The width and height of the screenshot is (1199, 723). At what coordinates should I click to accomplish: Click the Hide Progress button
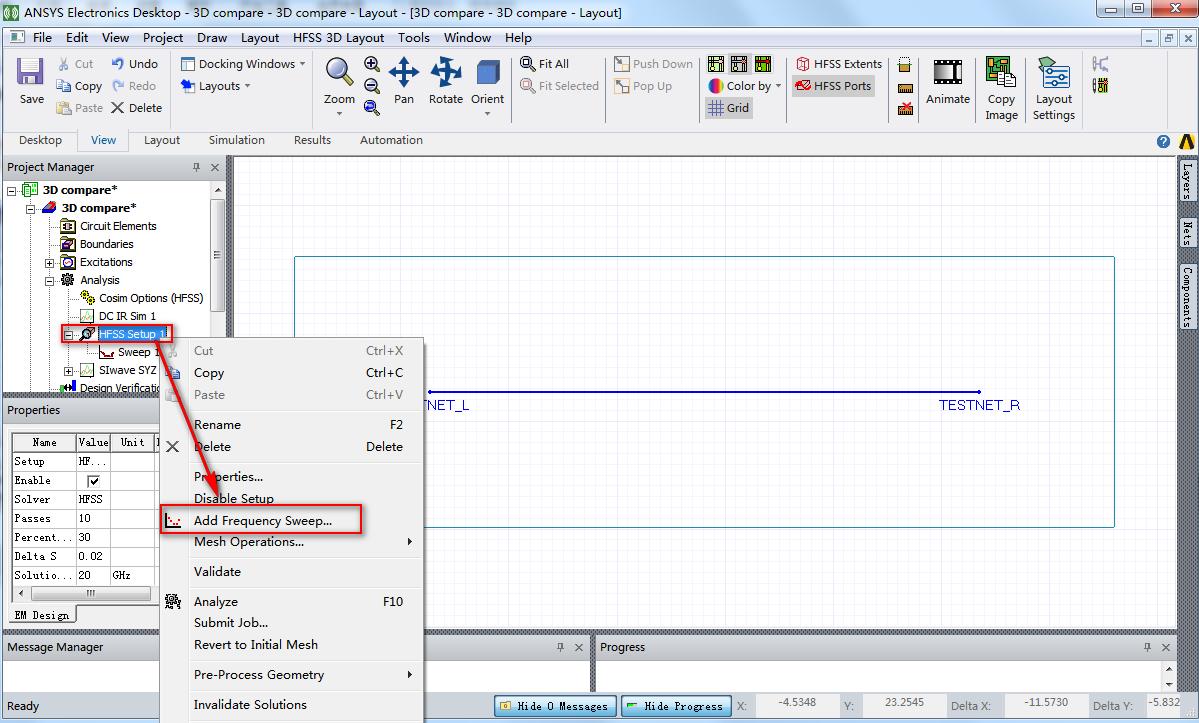click(x=676, y=706)
